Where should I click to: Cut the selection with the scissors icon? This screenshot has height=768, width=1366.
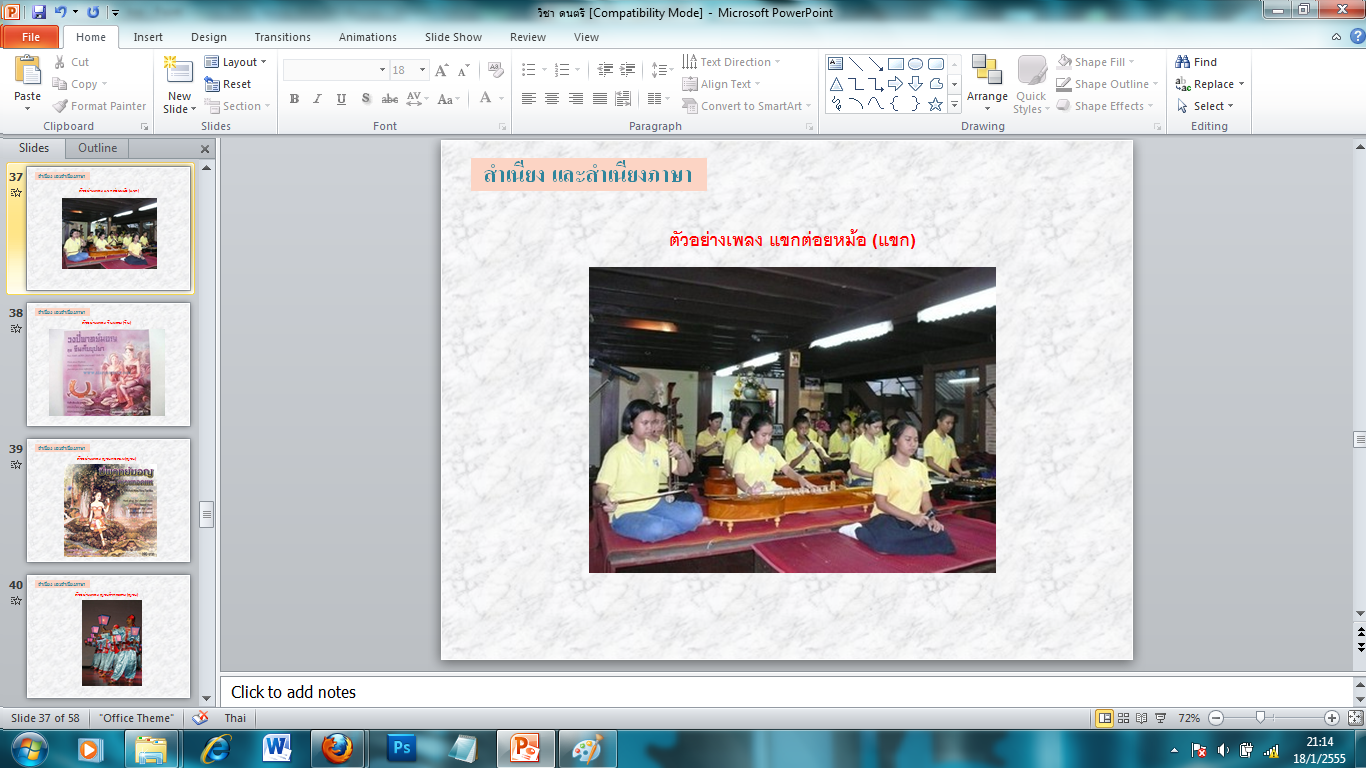tap(60, 62)
